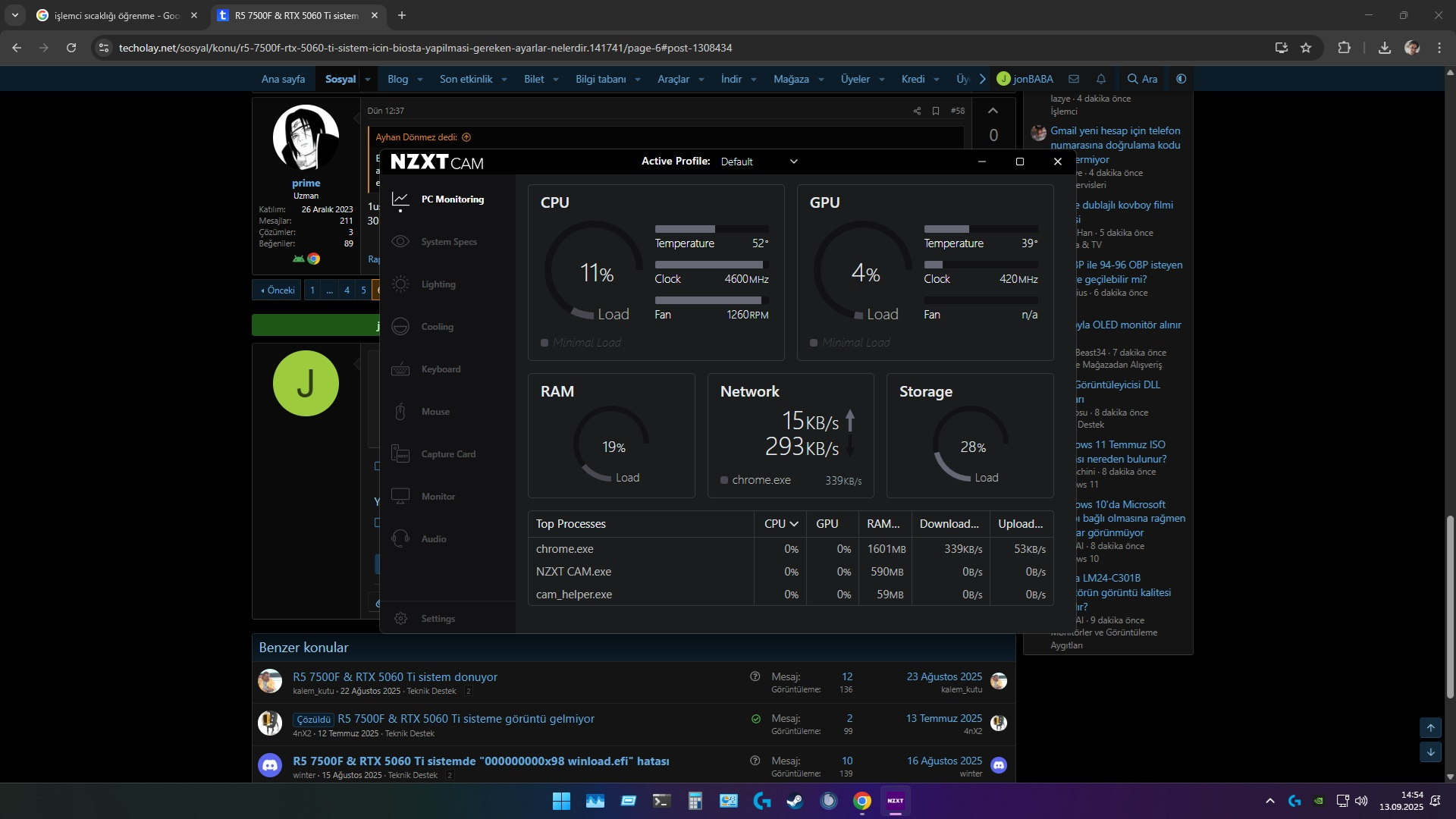Expand the Blog menu arrow
The height and width of the screenshot is (819, 1456).
tap(420, 79)
